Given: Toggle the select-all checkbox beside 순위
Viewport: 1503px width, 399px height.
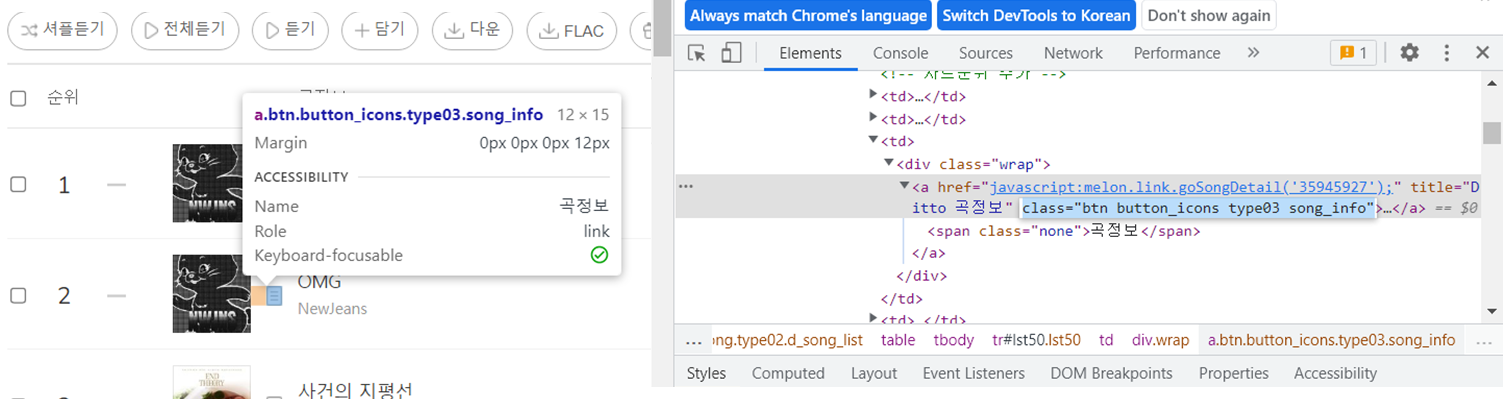Looking at the screenshot, I should (x=18, y=98).
